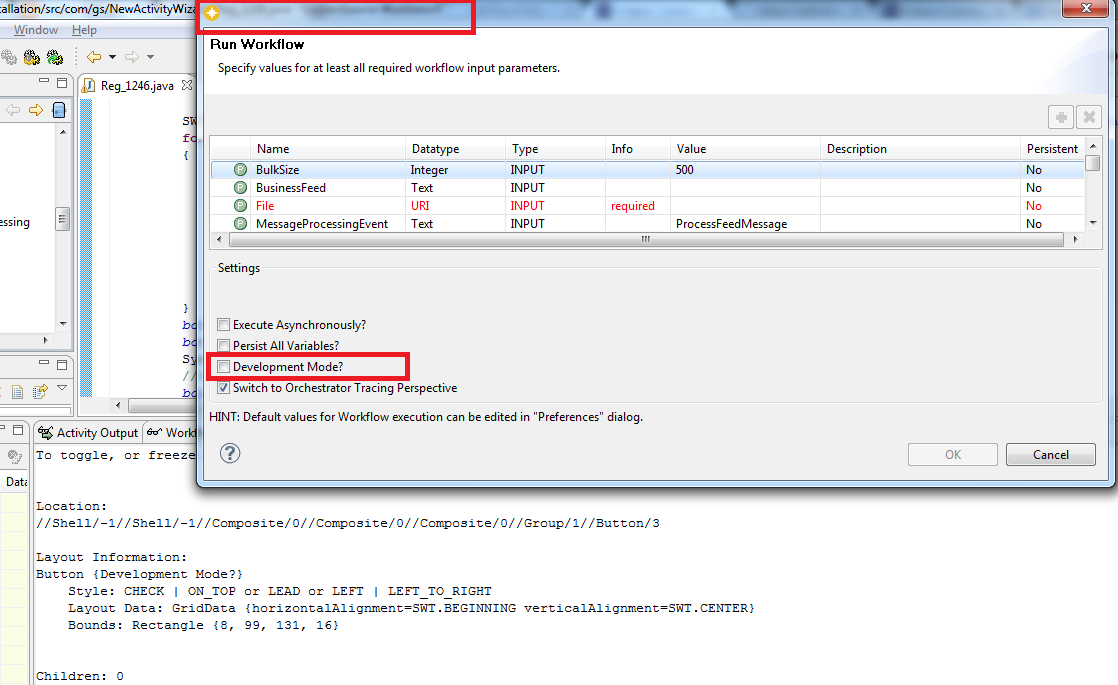1118x685 pixels.
Task: Switch to the Workflow glasses tab
Action: pyautogui.click(x=171, y=433)
